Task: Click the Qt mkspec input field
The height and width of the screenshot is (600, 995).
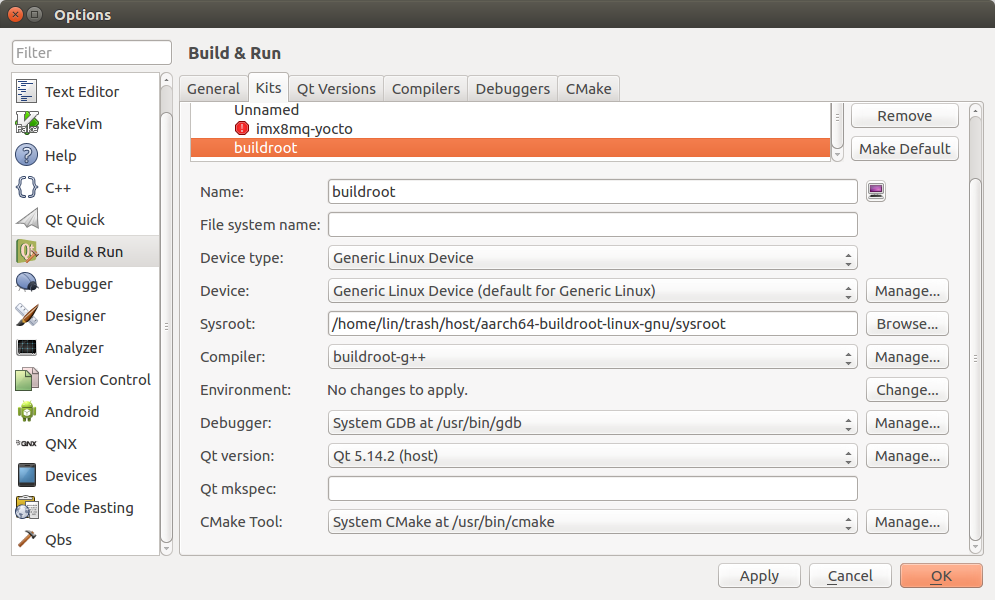Action: [592, 489]
